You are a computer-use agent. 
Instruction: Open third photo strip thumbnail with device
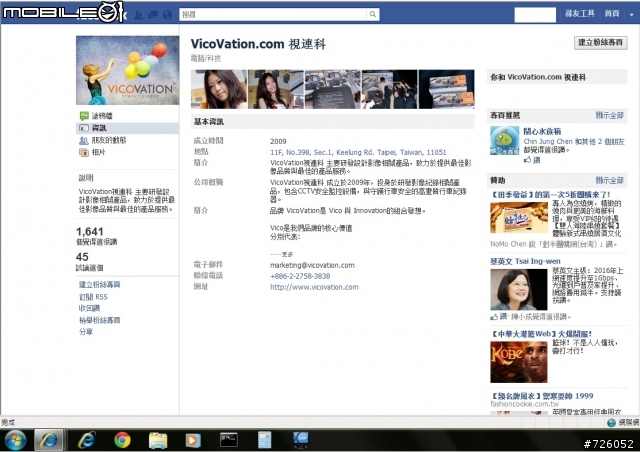click(333, 89)
